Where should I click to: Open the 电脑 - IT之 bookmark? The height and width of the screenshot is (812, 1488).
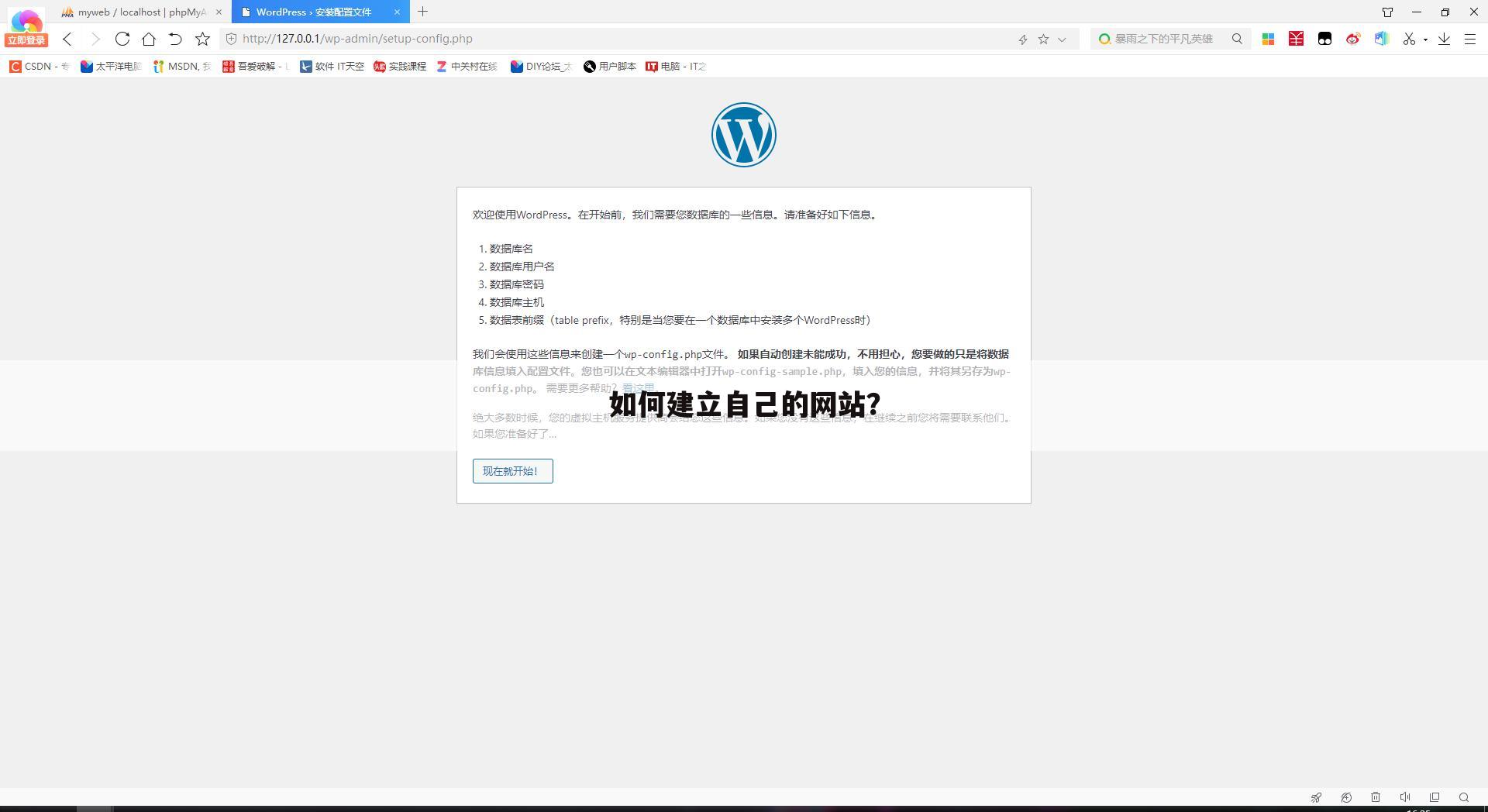point(676,67)
